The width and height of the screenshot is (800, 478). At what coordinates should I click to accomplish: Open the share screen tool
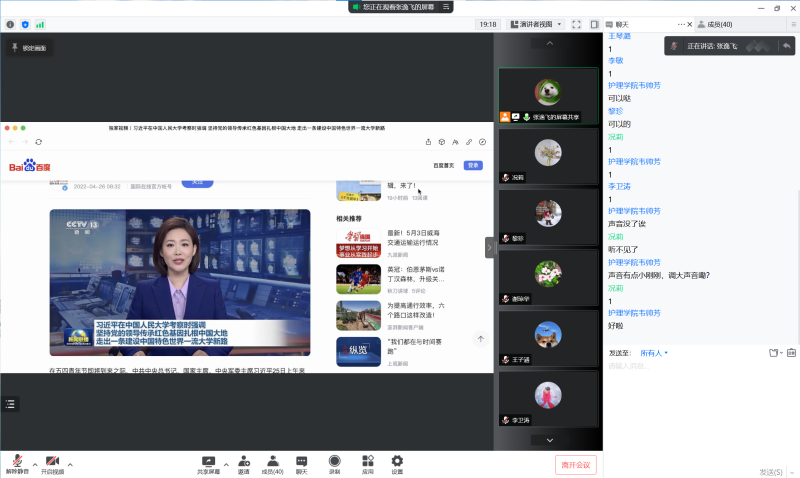[x=208, y=461]
